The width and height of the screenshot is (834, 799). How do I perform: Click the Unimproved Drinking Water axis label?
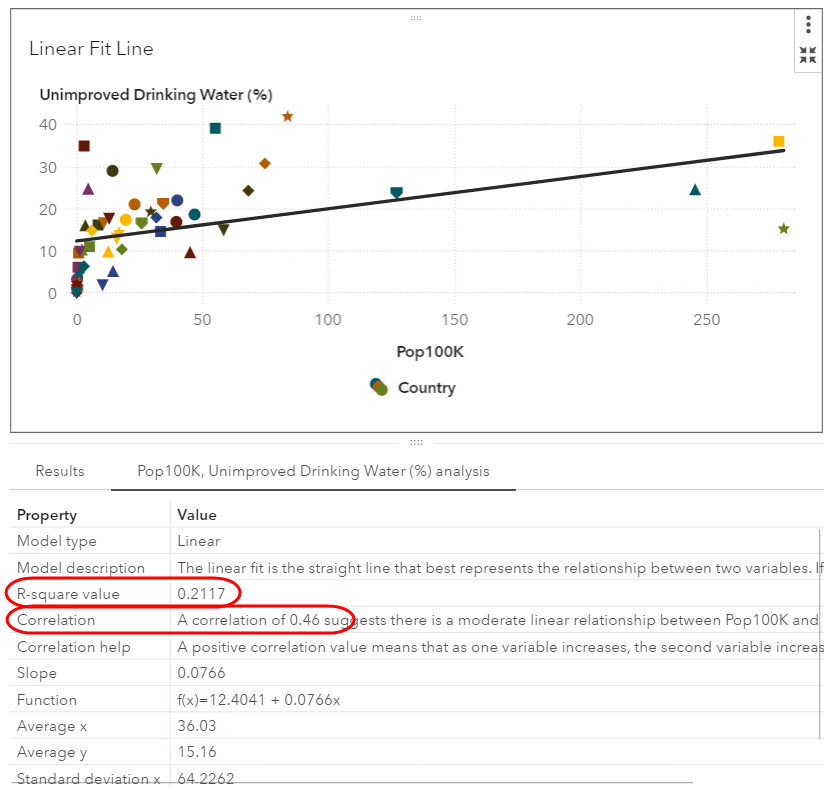[155, 95]
